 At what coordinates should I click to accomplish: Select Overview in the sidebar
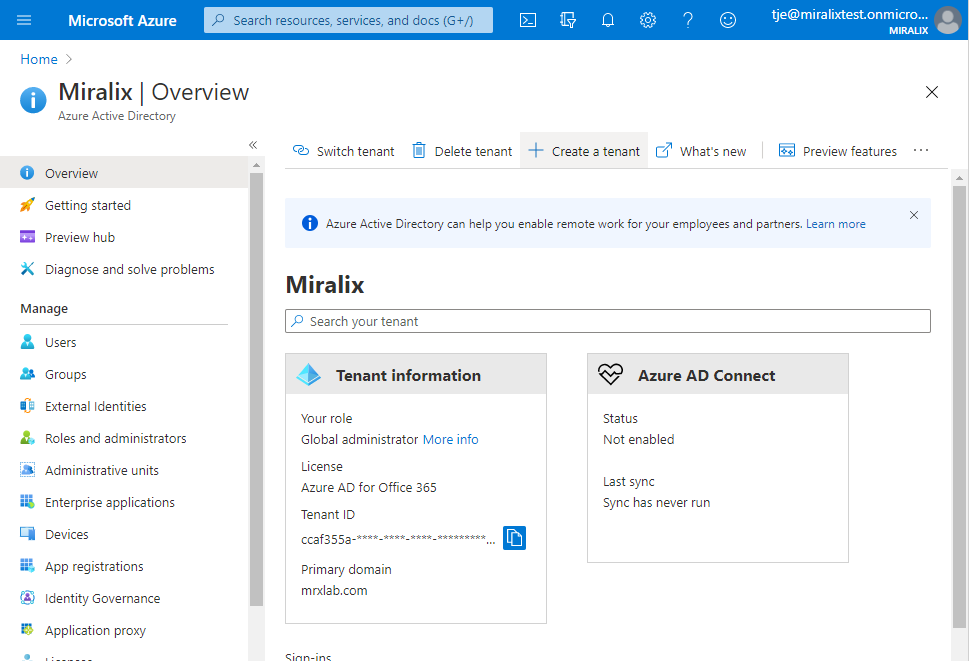point(124,173)
